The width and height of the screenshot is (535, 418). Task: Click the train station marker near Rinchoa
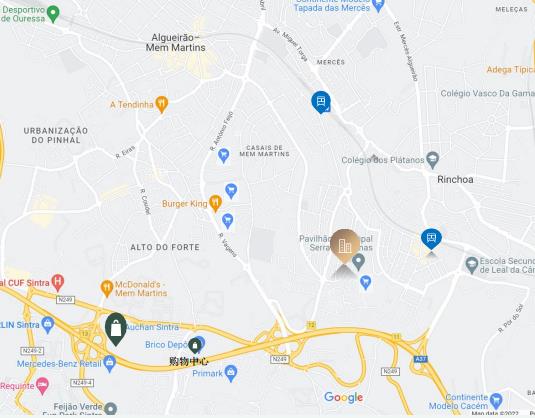431,239
